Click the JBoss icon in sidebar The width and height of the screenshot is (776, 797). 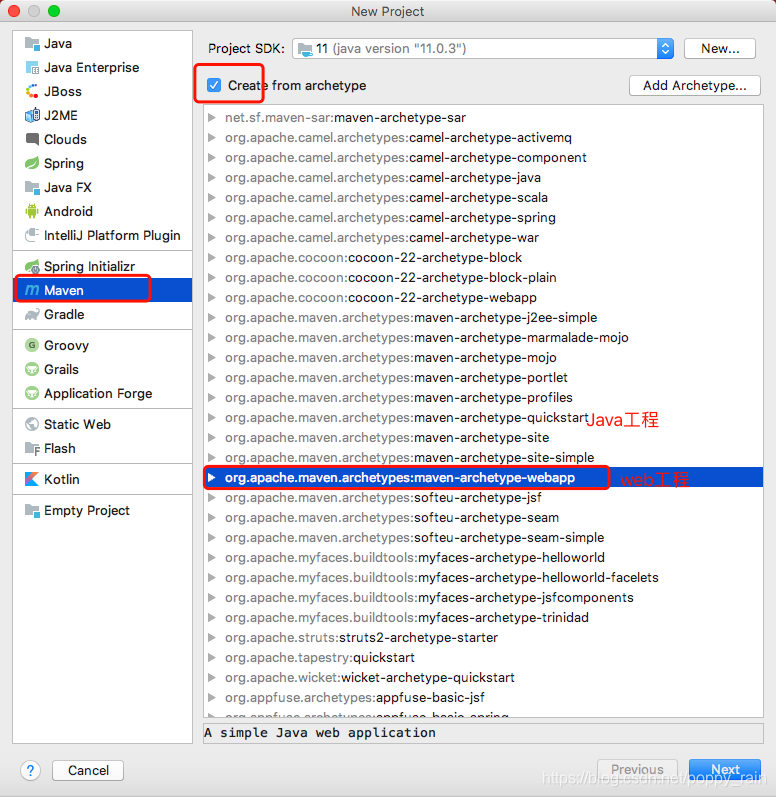[32, 91]
